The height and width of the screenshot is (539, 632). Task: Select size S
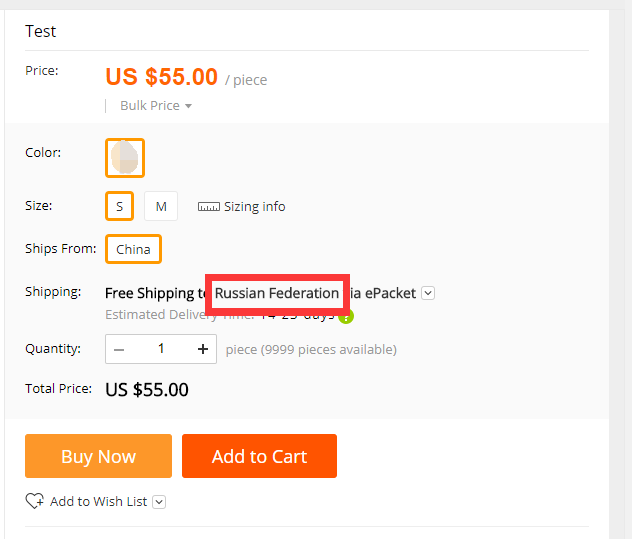coord(119,207)
